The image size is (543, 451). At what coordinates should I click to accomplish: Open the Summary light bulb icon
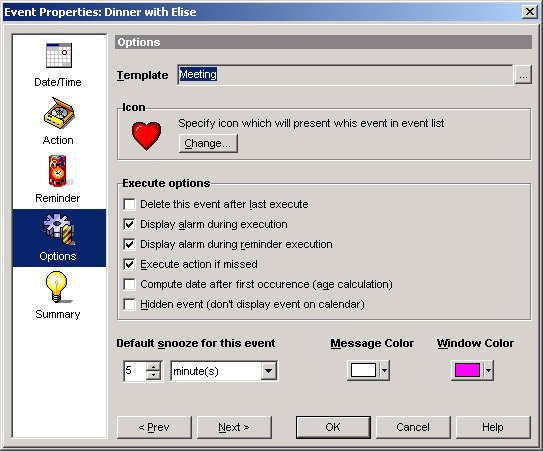[x=57, y=287]
